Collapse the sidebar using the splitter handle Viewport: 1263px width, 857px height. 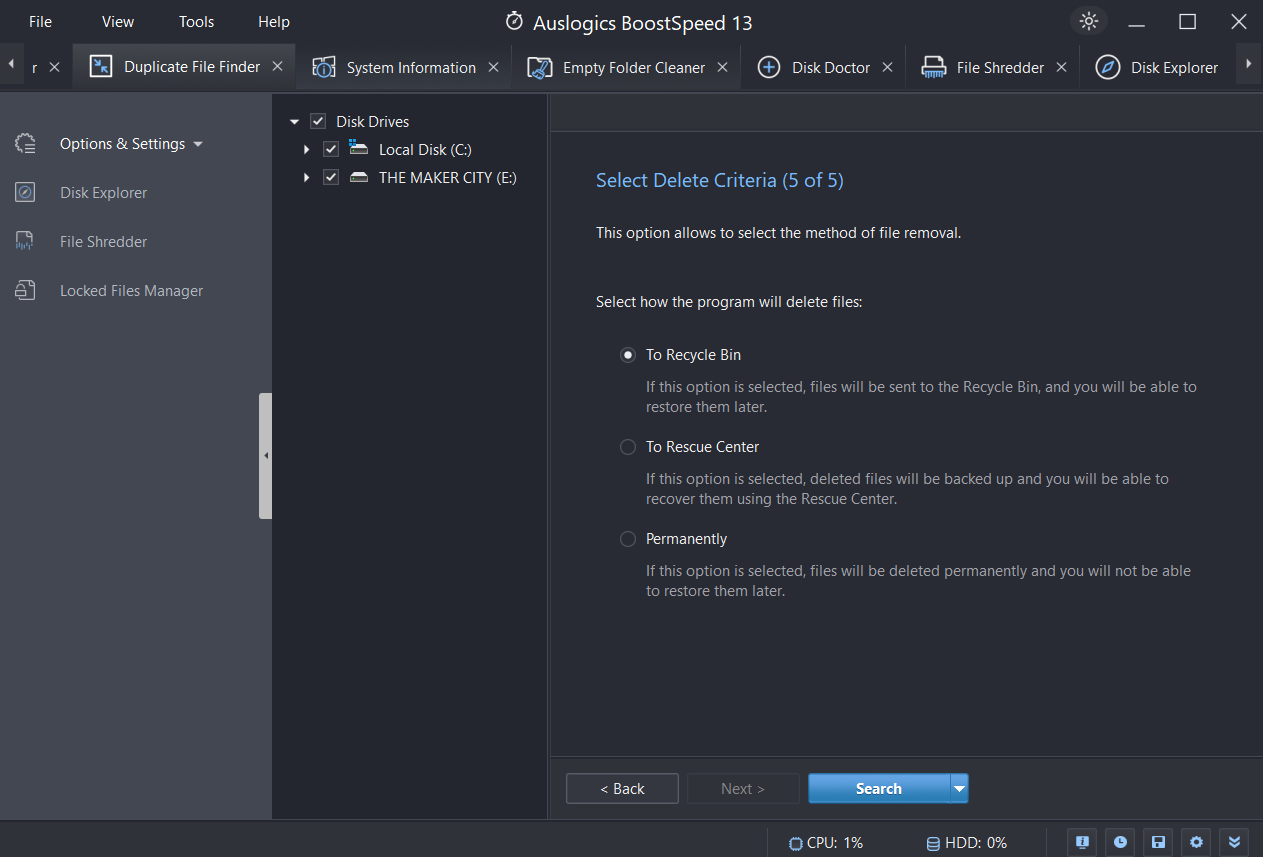click(265, 456)
